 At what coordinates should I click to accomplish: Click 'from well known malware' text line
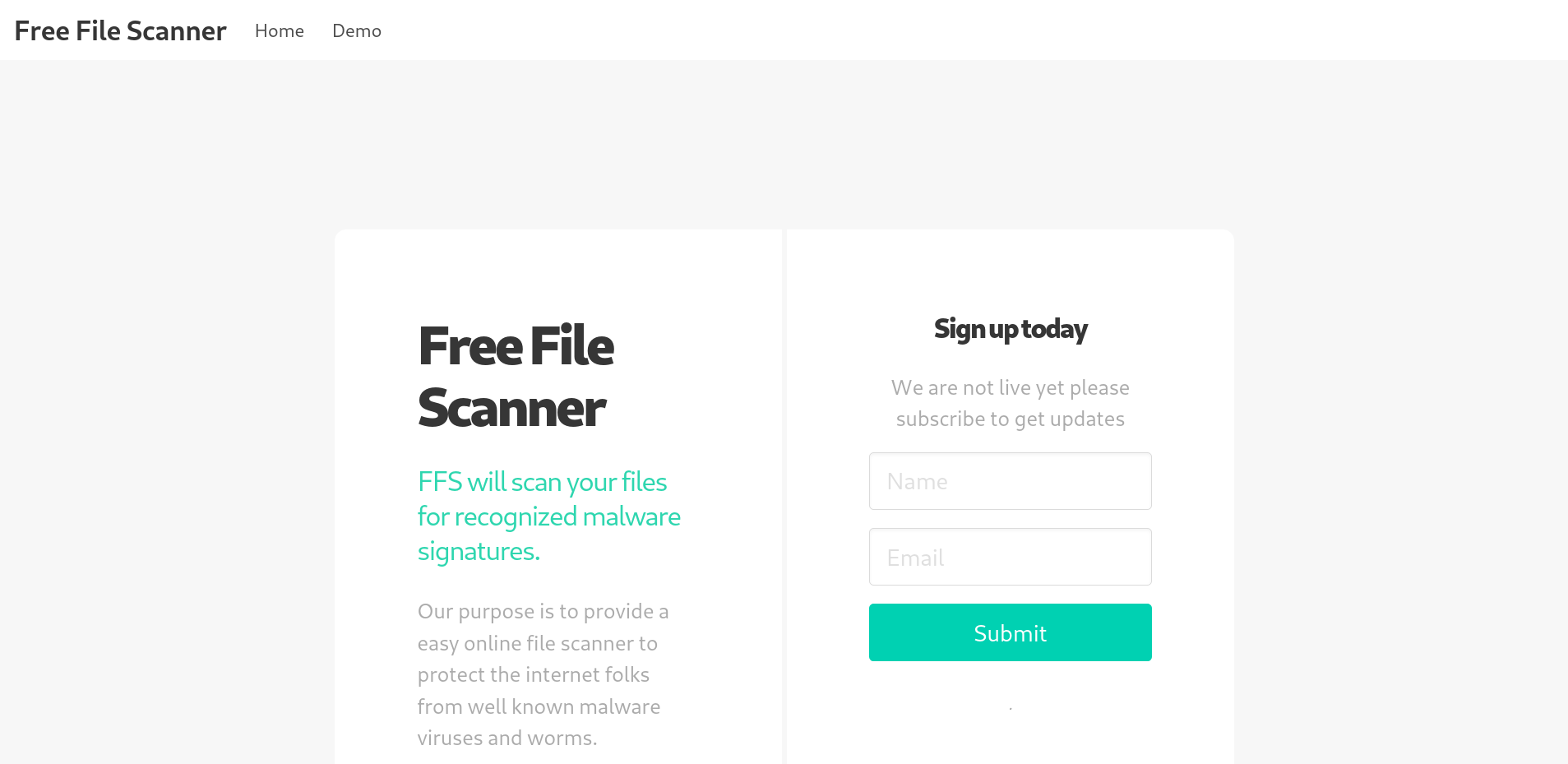pos(539,706)
